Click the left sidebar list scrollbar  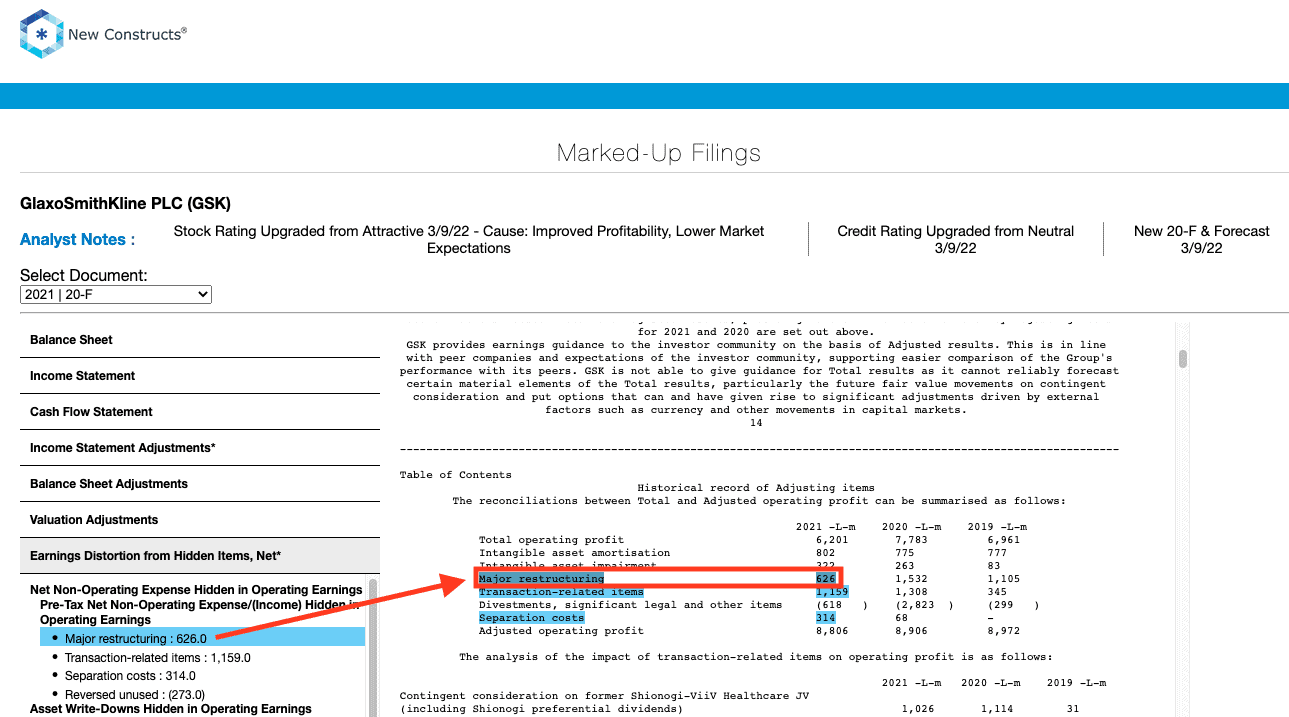pos(373,647)
